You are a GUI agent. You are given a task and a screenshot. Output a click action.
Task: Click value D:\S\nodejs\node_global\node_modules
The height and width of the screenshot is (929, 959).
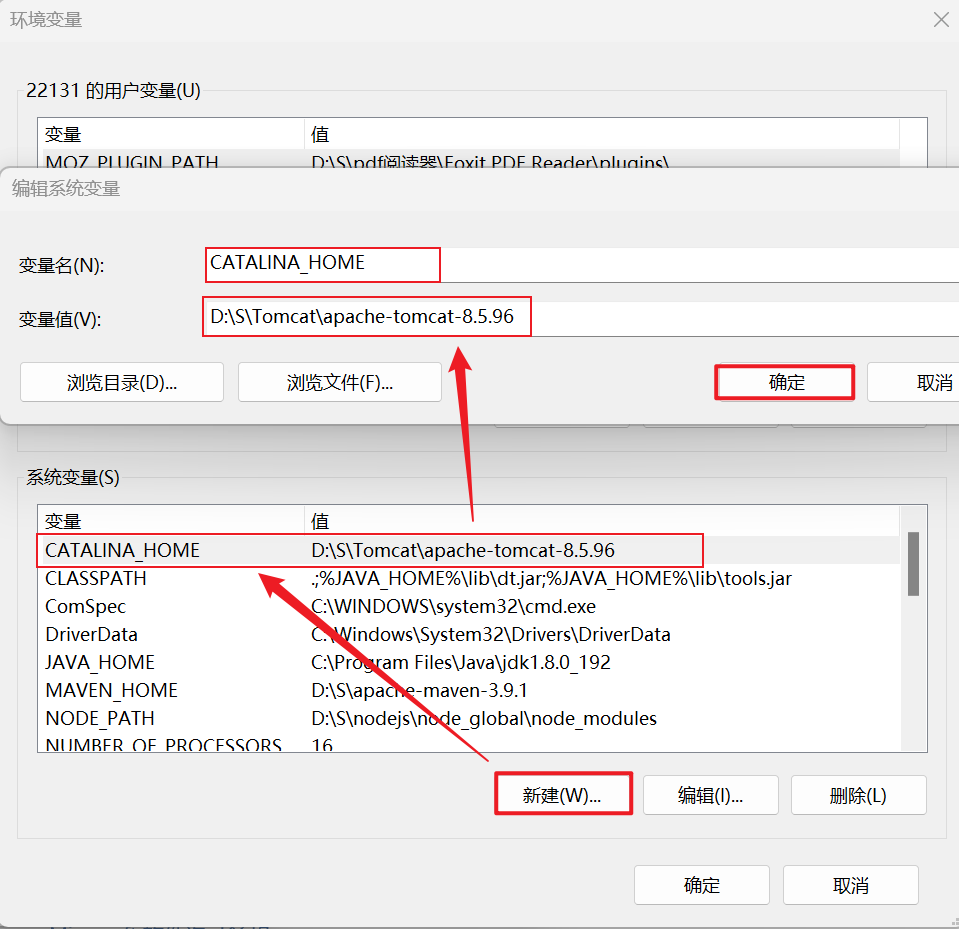coord(484,719)
